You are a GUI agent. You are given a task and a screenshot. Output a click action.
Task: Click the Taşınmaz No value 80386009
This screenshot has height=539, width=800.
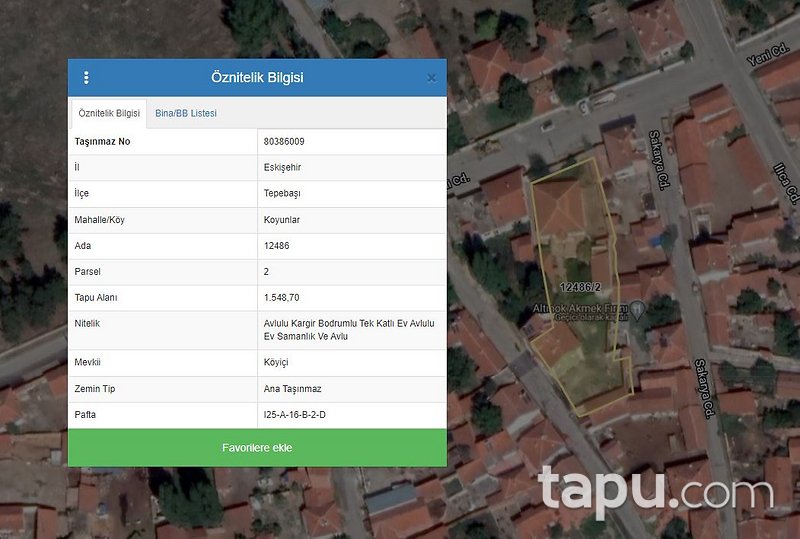284,141
